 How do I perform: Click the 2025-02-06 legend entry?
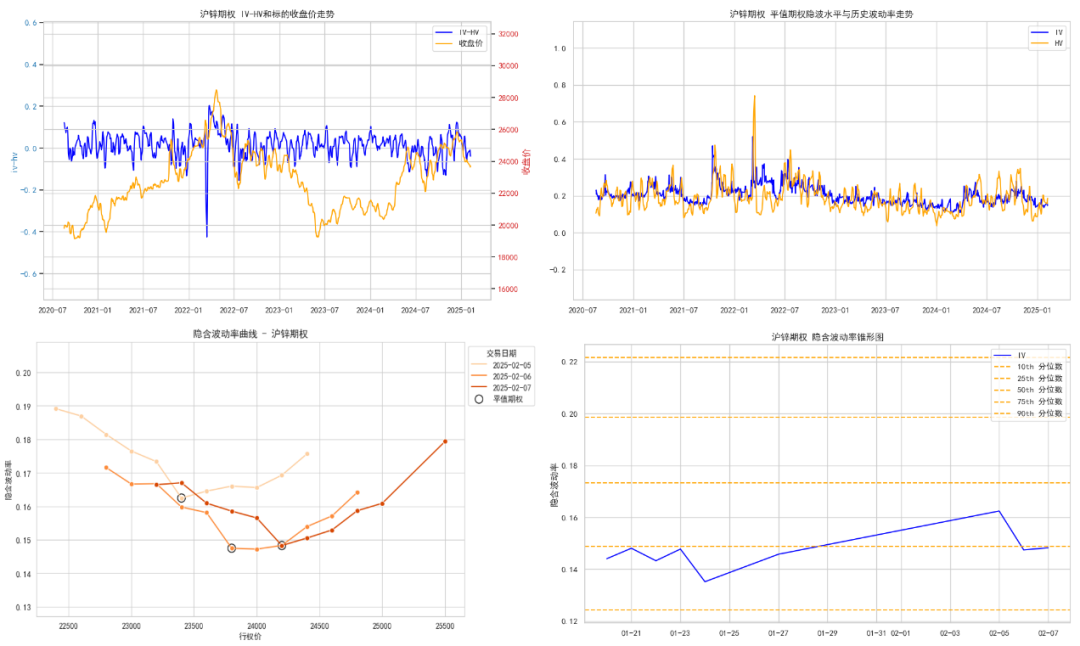point(510,376)
